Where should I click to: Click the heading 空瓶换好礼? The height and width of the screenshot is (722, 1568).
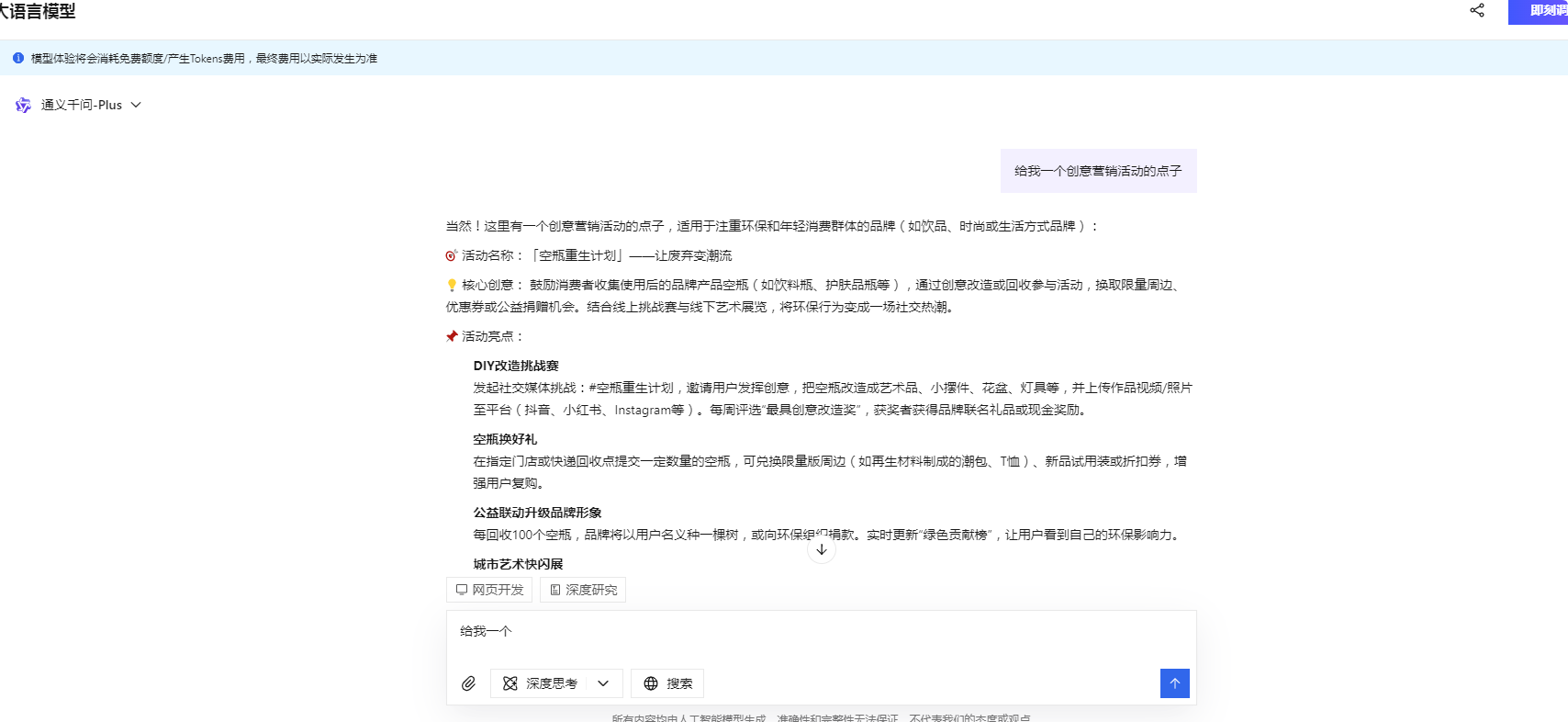coord(505,439)
